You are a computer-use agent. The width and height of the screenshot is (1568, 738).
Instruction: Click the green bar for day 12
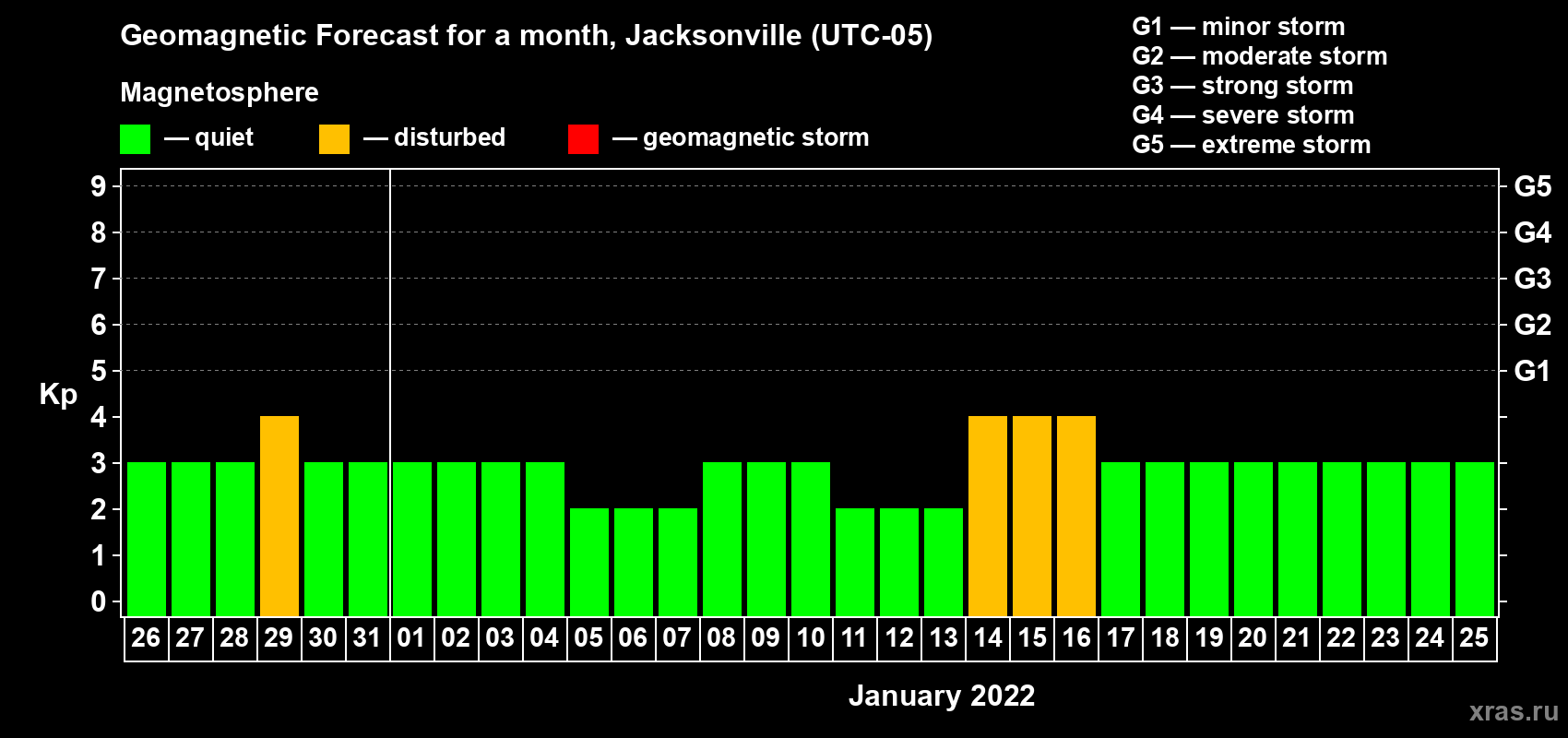click(899, 562)
